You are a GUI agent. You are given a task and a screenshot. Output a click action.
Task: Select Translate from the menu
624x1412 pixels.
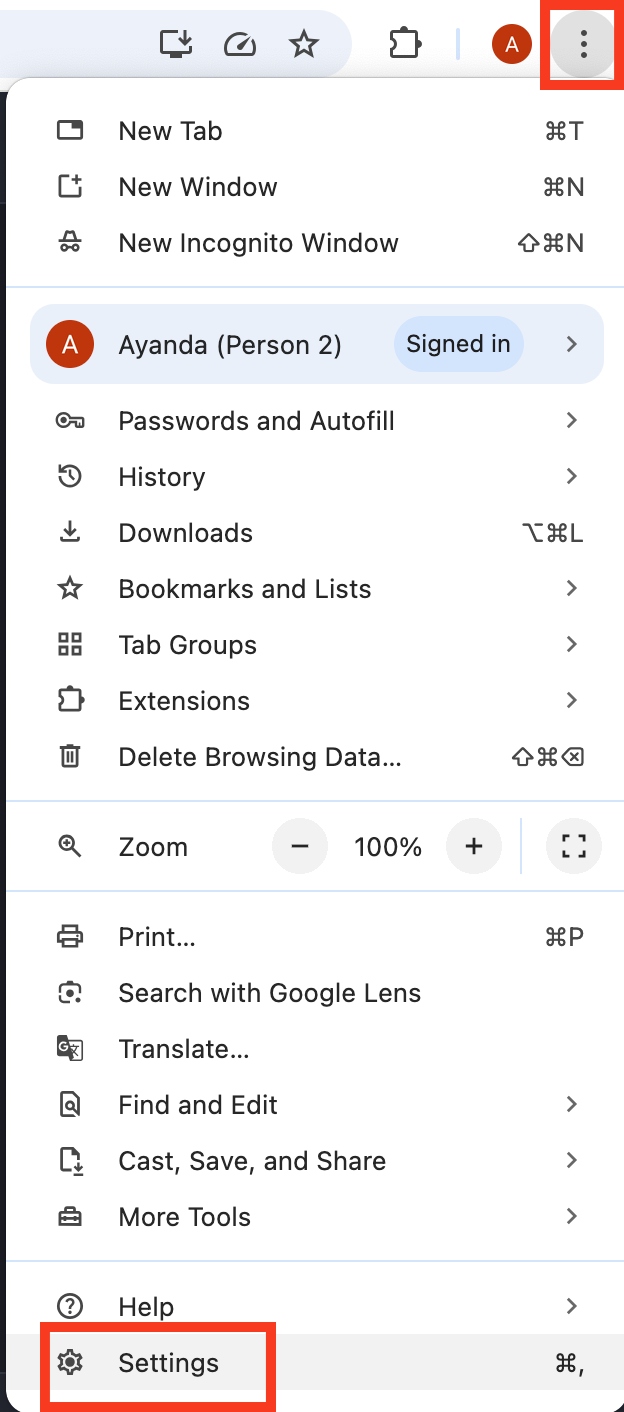(184, 1049)
